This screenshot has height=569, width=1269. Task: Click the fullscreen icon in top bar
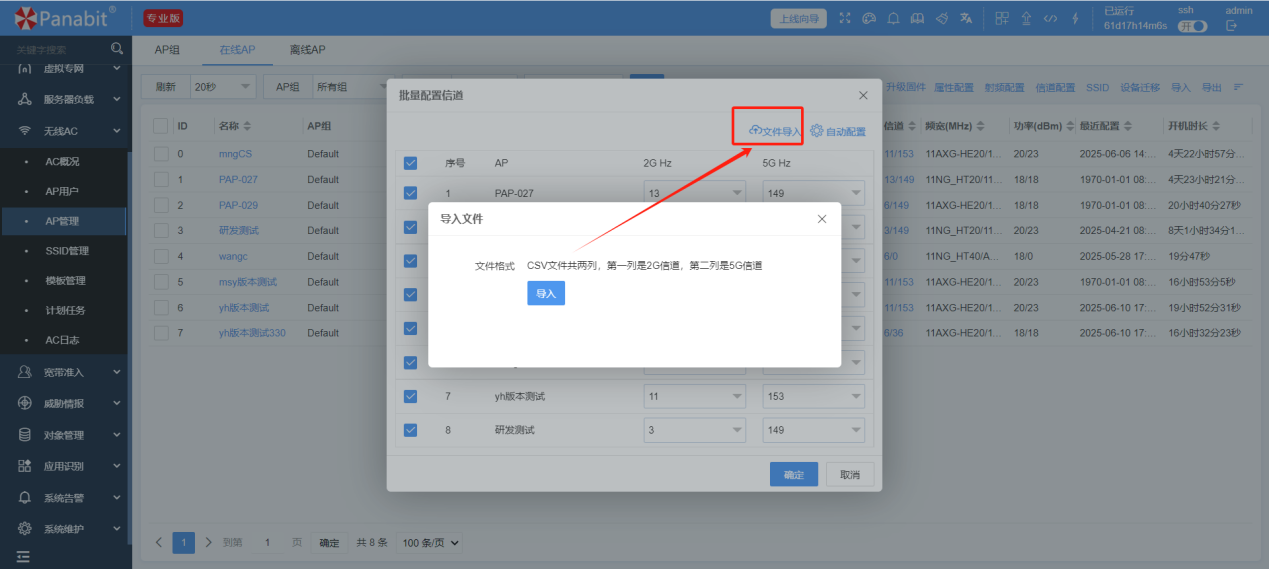[845, 18]
